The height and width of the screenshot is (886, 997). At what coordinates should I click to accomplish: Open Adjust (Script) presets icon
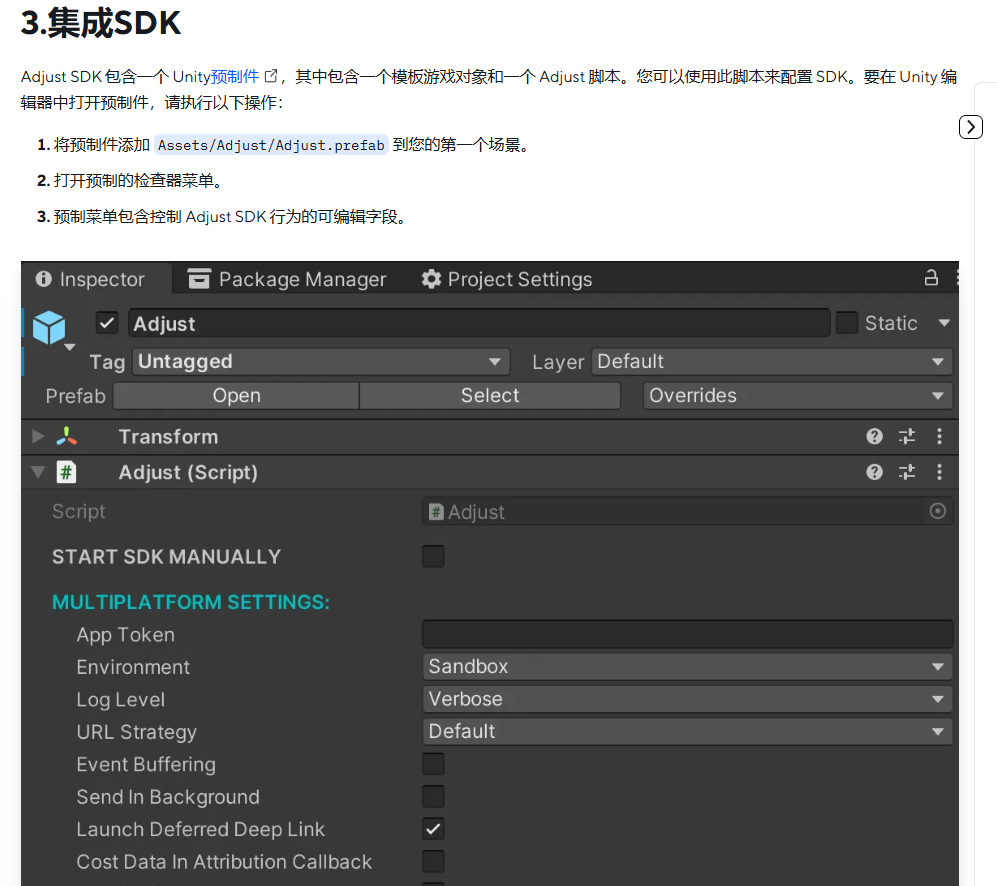pyautogui.click(x=907, y=472)
